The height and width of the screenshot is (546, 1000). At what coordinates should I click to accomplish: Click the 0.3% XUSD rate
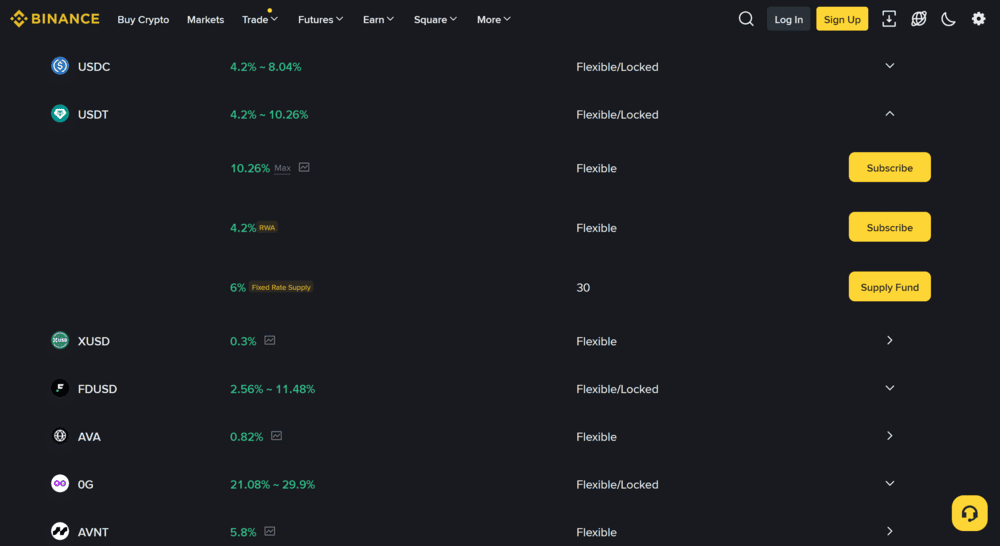[x=243, y=341]
